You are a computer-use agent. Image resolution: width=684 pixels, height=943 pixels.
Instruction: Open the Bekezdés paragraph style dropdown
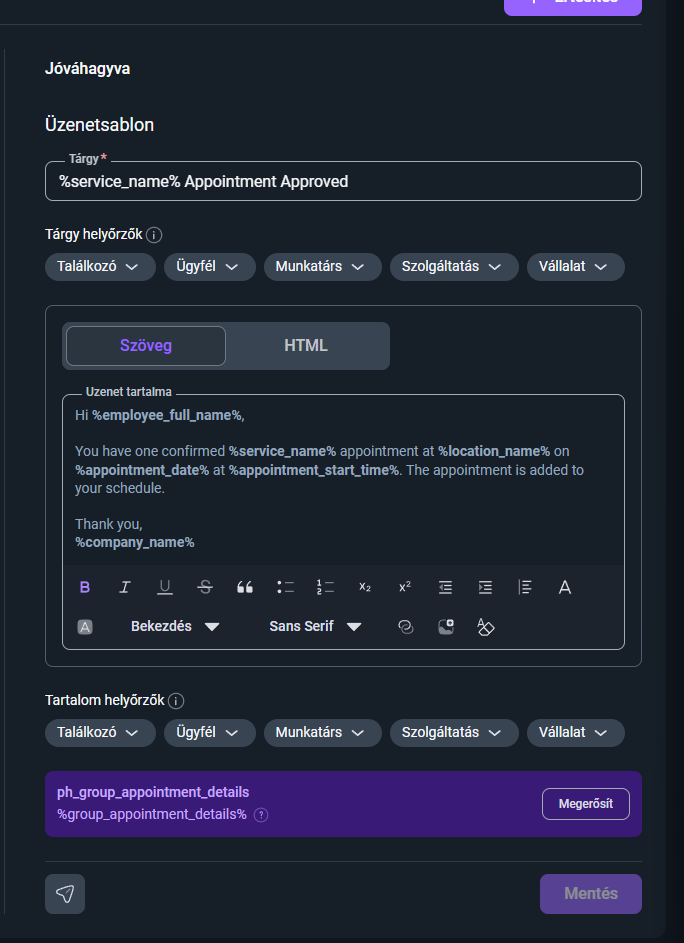click(x=174, y=627)
